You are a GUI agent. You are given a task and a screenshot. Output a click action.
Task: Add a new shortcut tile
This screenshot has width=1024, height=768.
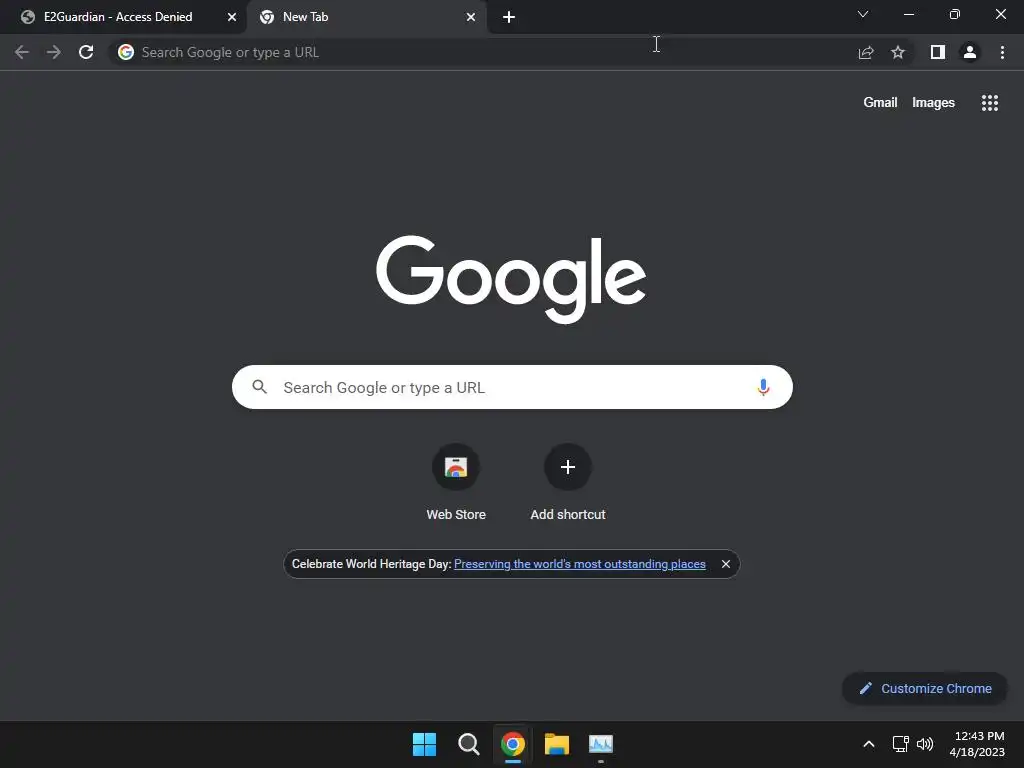568,483
